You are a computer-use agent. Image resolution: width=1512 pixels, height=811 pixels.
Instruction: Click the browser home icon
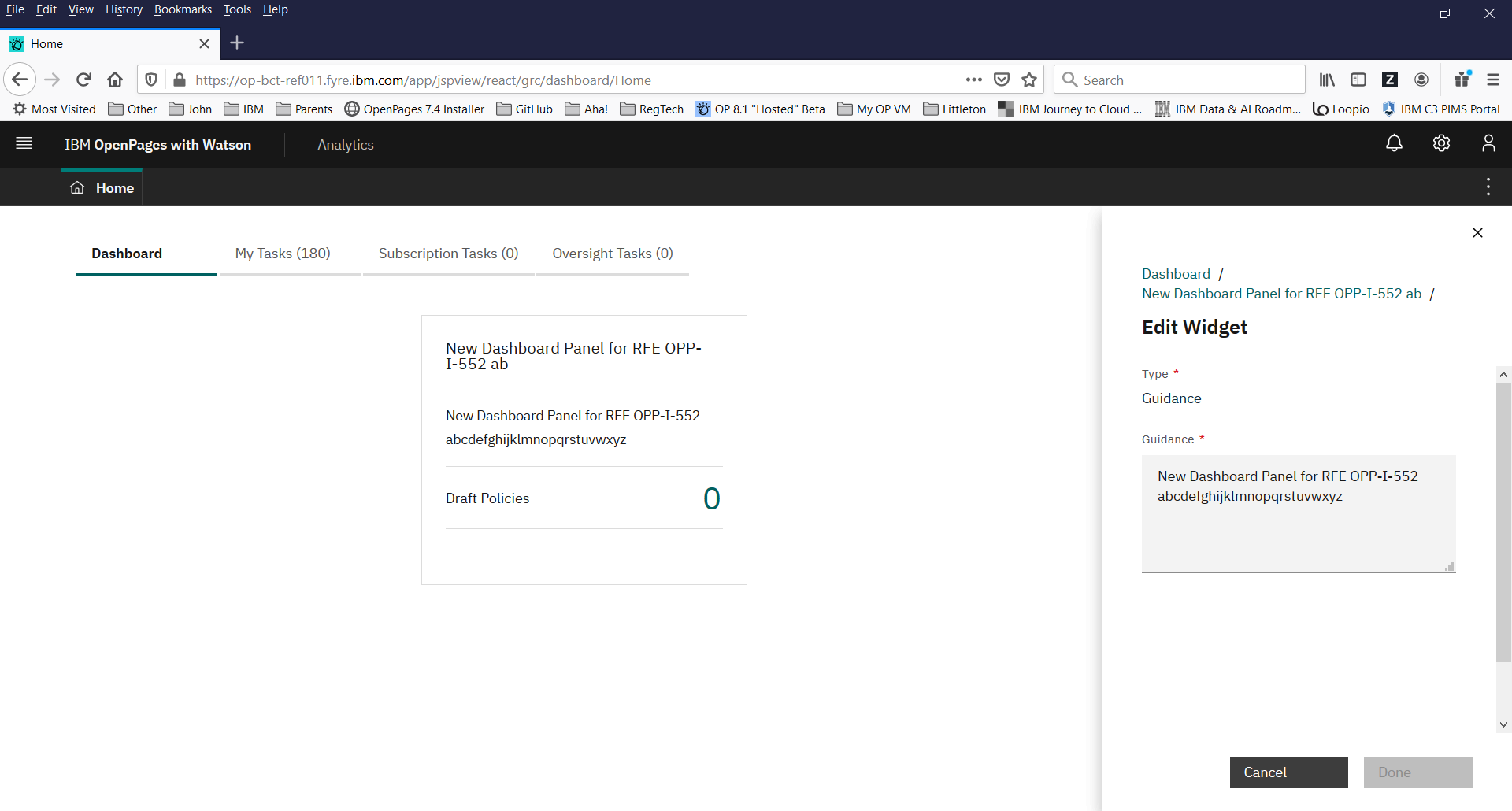point(115,80)
